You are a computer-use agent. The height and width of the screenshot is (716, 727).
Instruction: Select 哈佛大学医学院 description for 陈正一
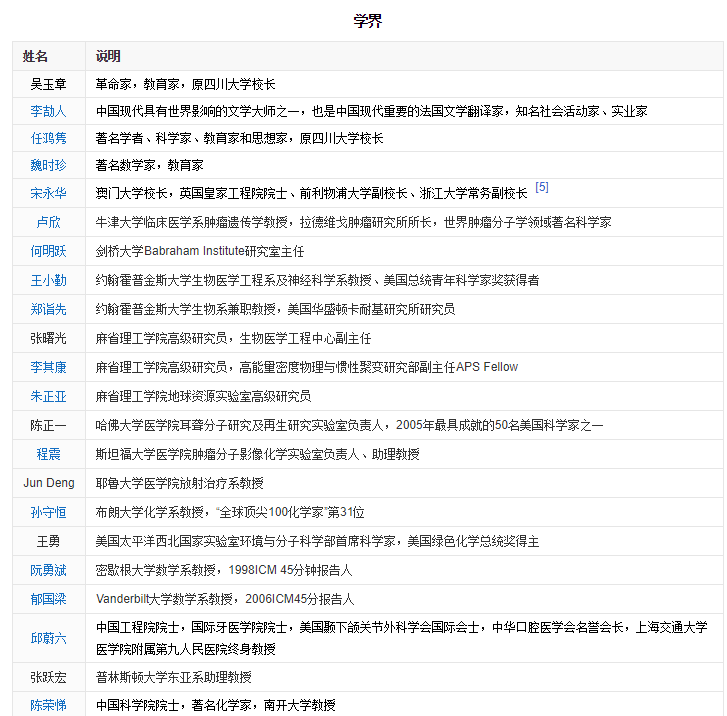(x=349, y=425)
